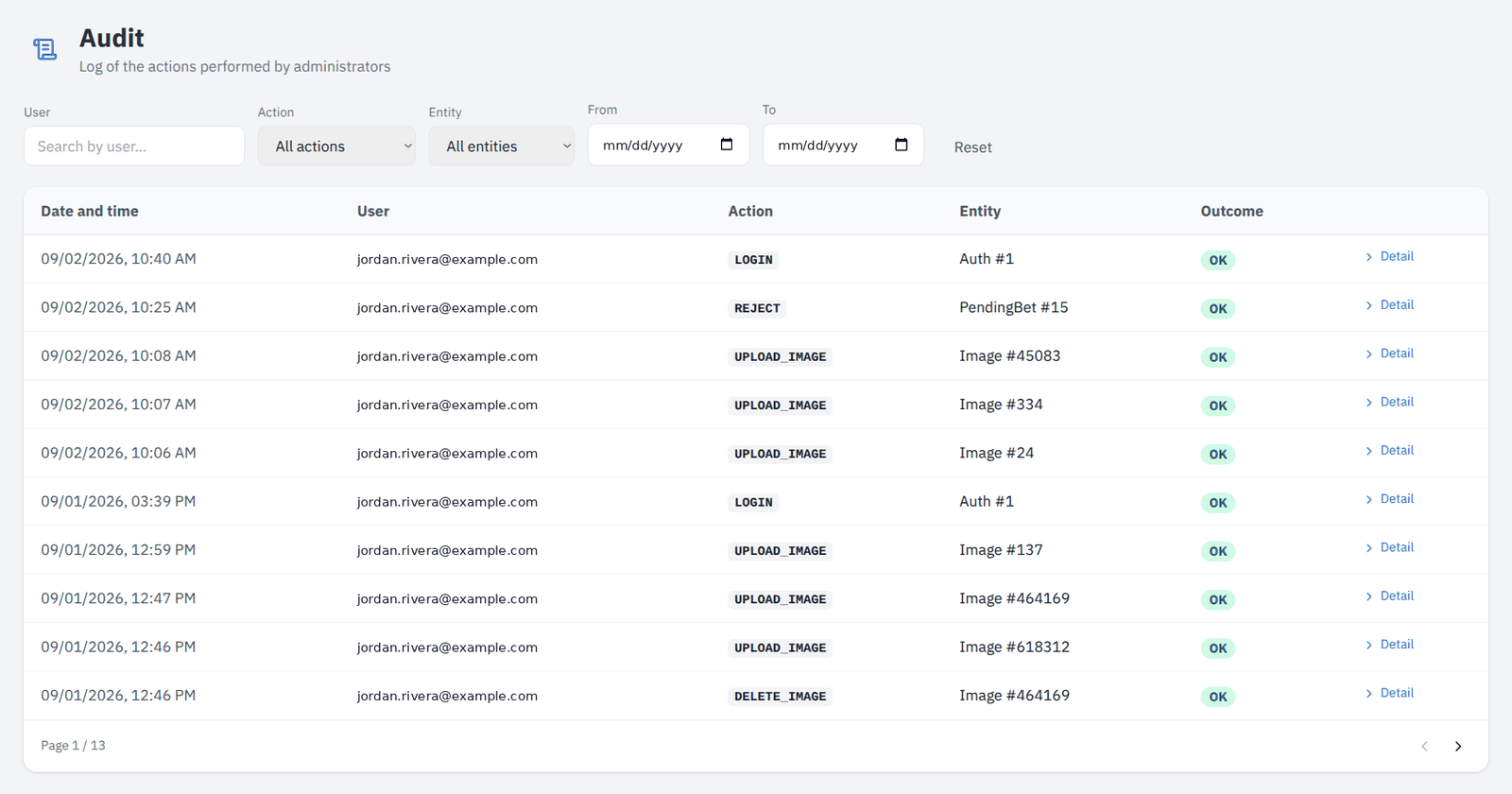Reset the audit filters
This screenshot has width=1512, height=794.
(972, 147)
